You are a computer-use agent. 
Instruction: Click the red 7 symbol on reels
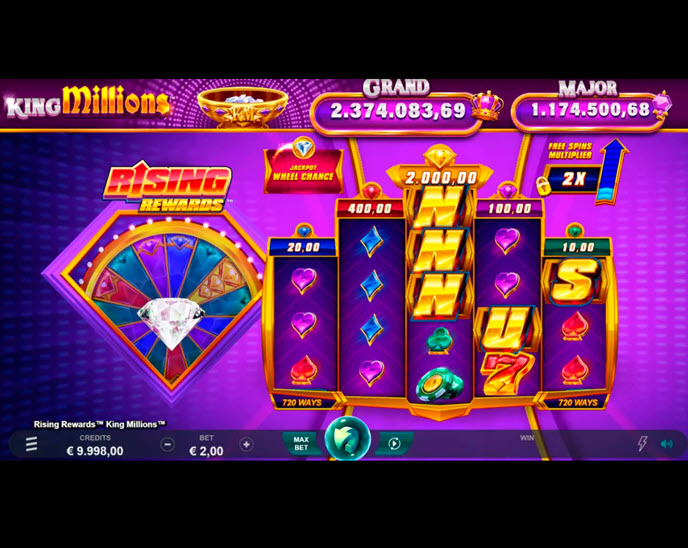[508, 373]
